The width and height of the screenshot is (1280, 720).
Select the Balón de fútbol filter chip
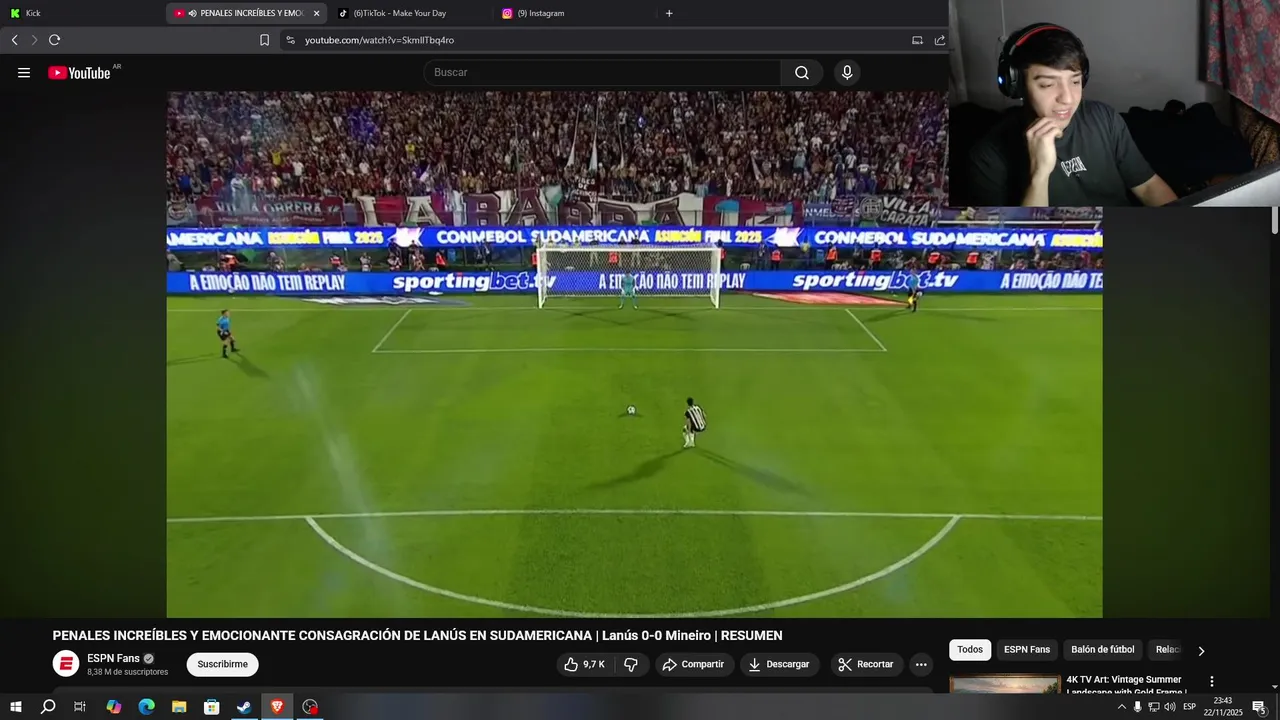pyautogui.click(x=1103, y=650)
